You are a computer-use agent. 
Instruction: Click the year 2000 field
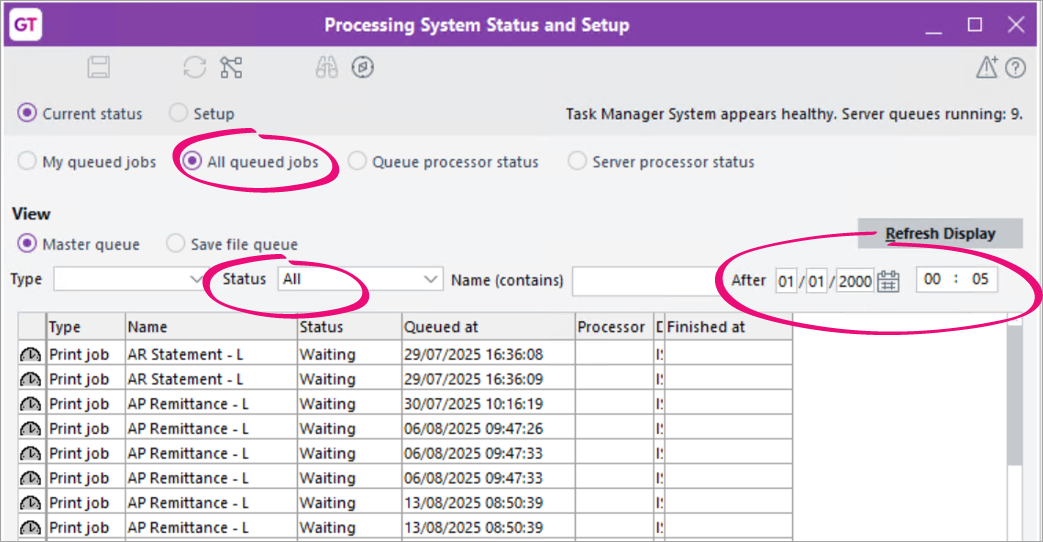coord(855,281)
